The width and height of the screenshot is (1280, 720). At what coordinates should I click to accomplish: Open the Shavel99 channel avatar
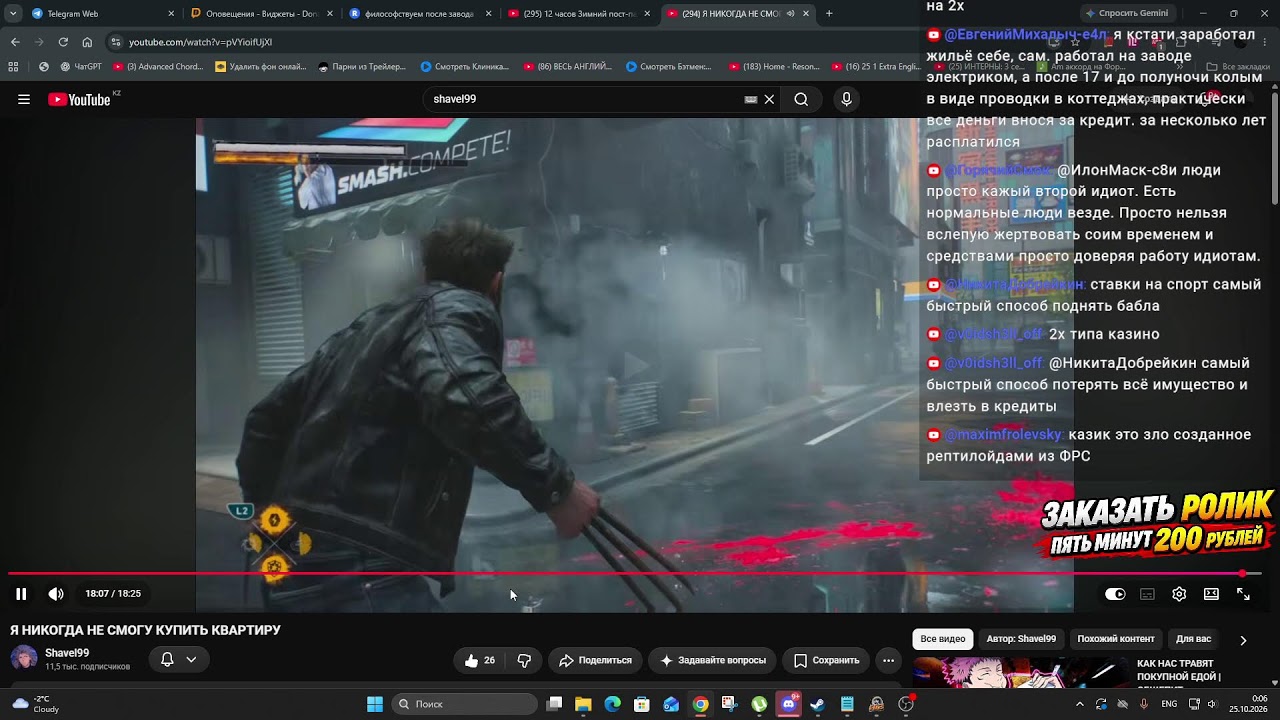(24, 658)
